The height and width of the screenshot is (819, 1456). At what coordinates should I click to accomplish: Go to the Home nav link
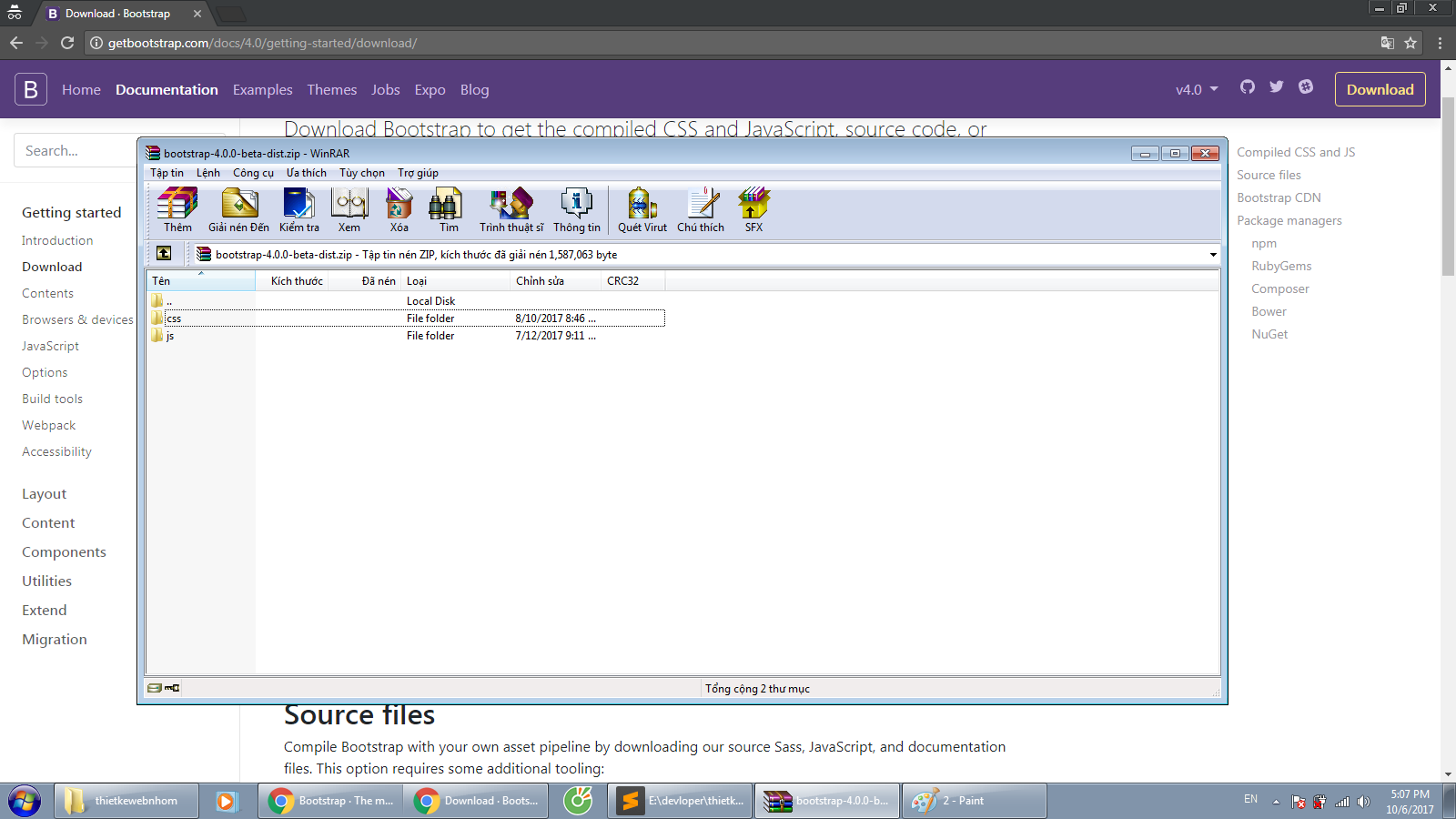point(81,89)
